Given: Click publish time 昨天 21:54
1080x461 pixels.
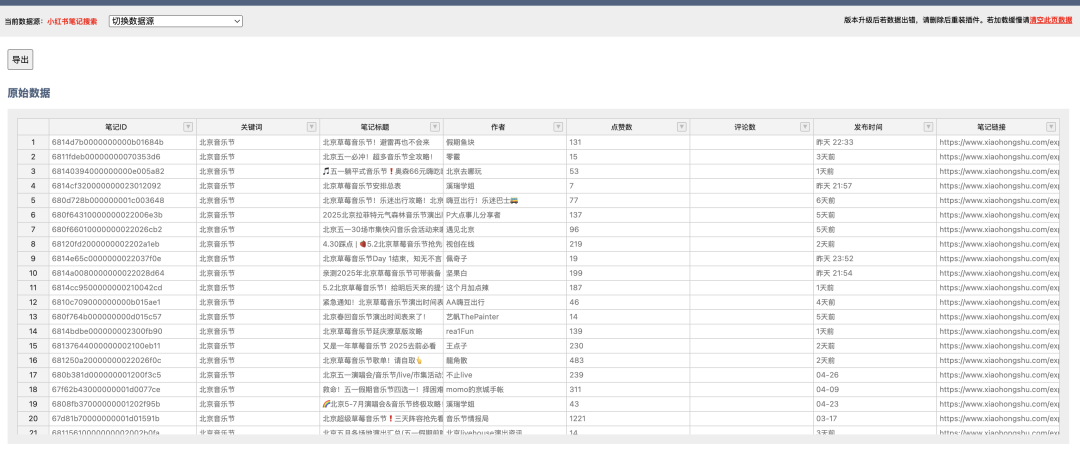Looking at the screenshot, I should [x=875, y=273].
